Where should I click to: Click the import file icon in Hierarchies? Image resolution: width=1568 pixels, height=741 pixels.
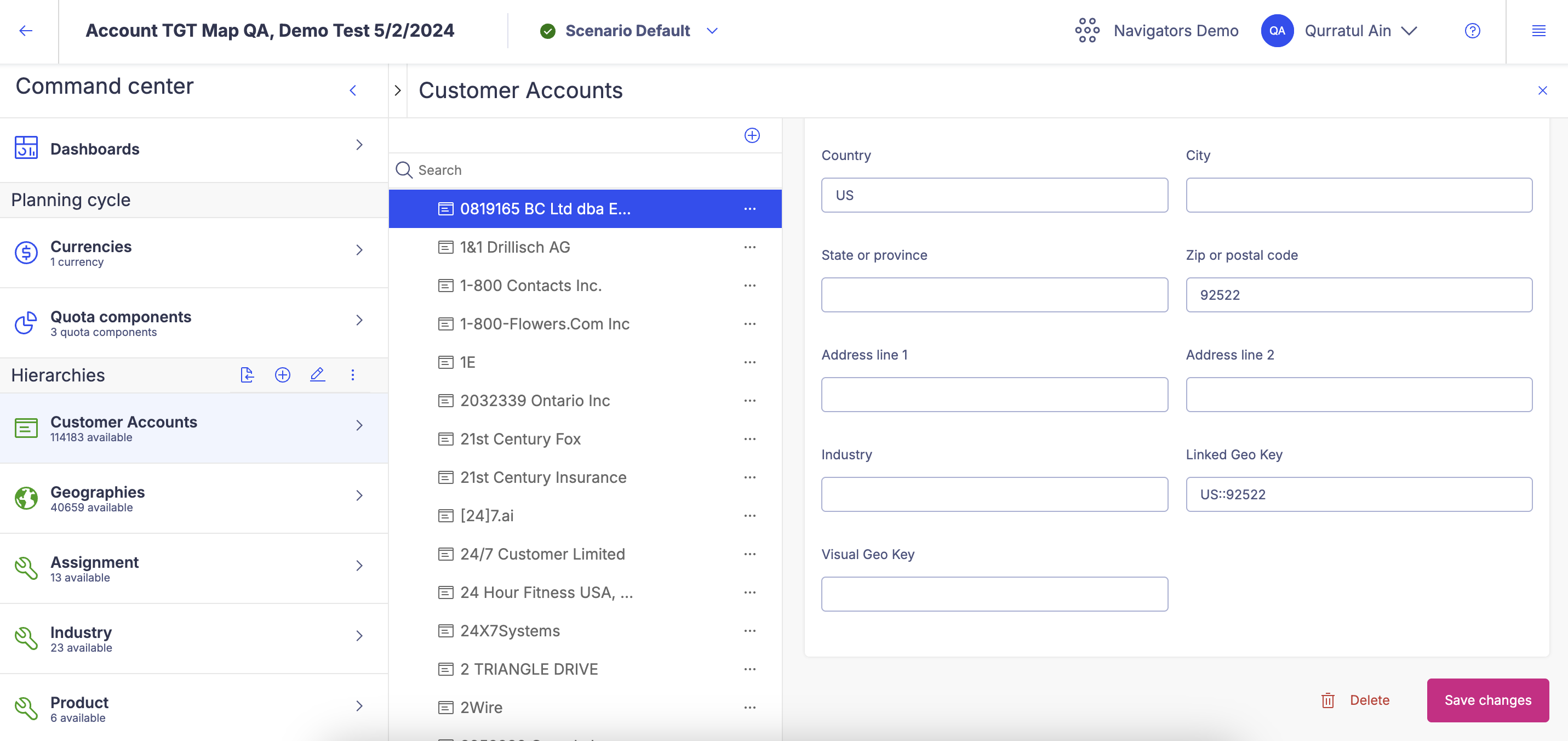click(x=247, y=374)
